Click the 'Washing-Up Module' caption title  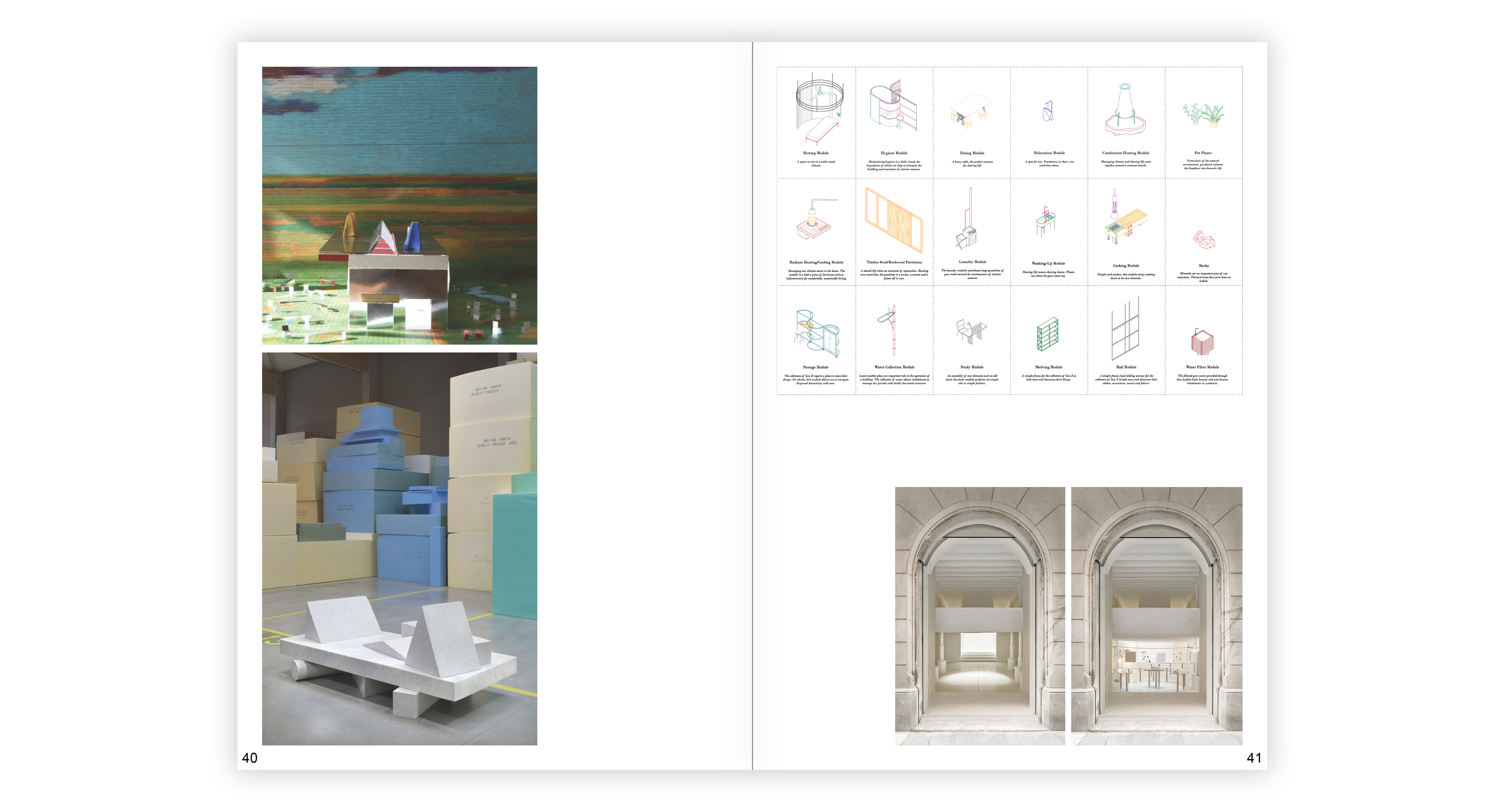[x=1048, y=263]
